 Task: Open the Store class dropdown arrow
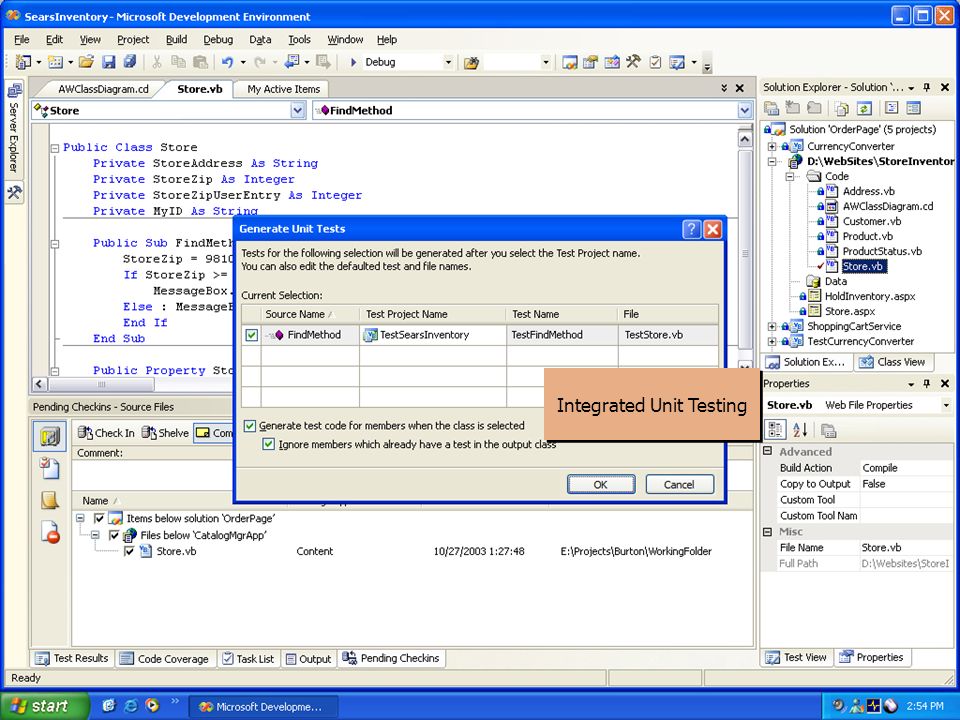tap(298, 110)
